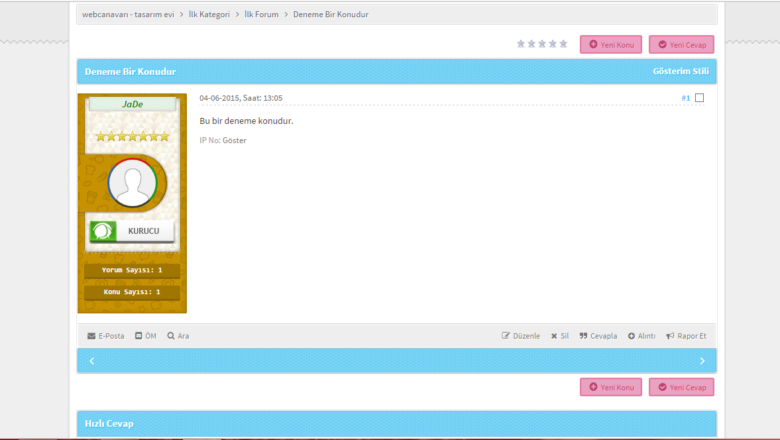Click the post date 04-06-2015, Saat: 13:05
780x440 pixels.
click(x=241, y=98)
